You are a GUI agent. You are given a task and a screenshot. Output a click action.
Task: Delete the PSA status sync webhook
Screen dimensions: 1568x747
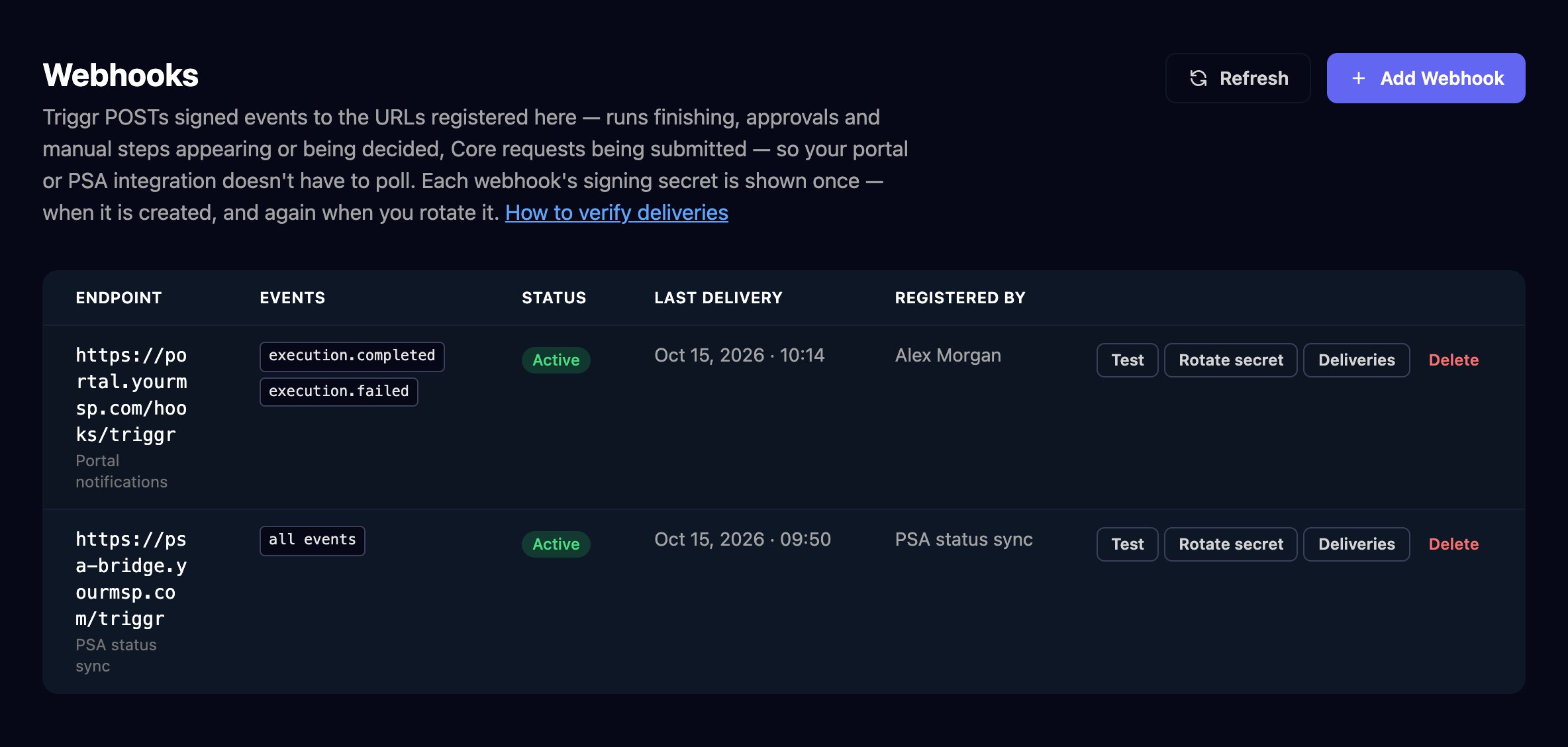1453,544
